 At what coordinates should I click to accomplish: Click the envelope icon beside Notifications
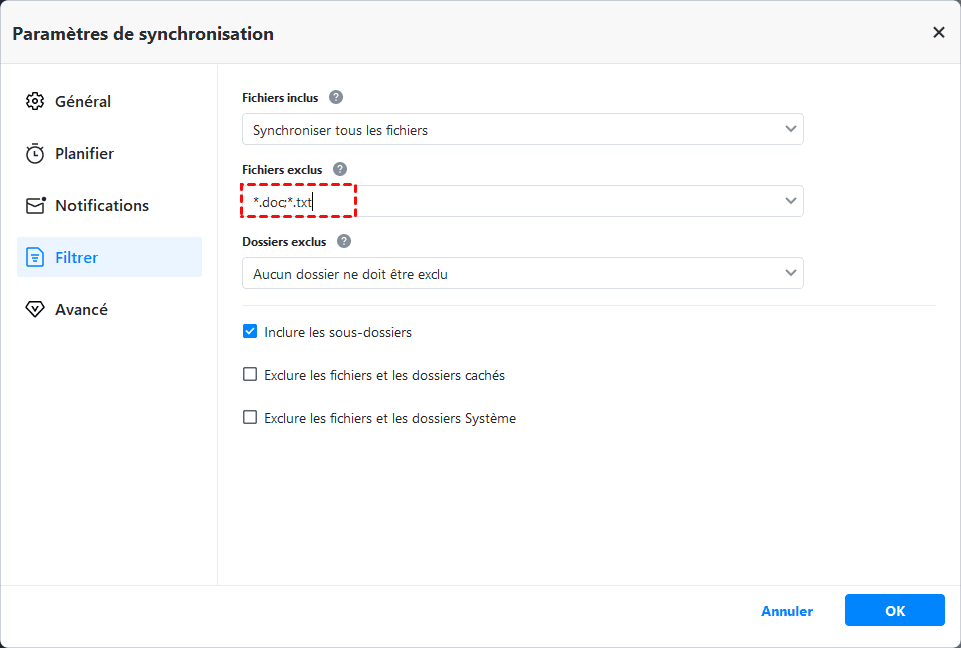[35, 206]
